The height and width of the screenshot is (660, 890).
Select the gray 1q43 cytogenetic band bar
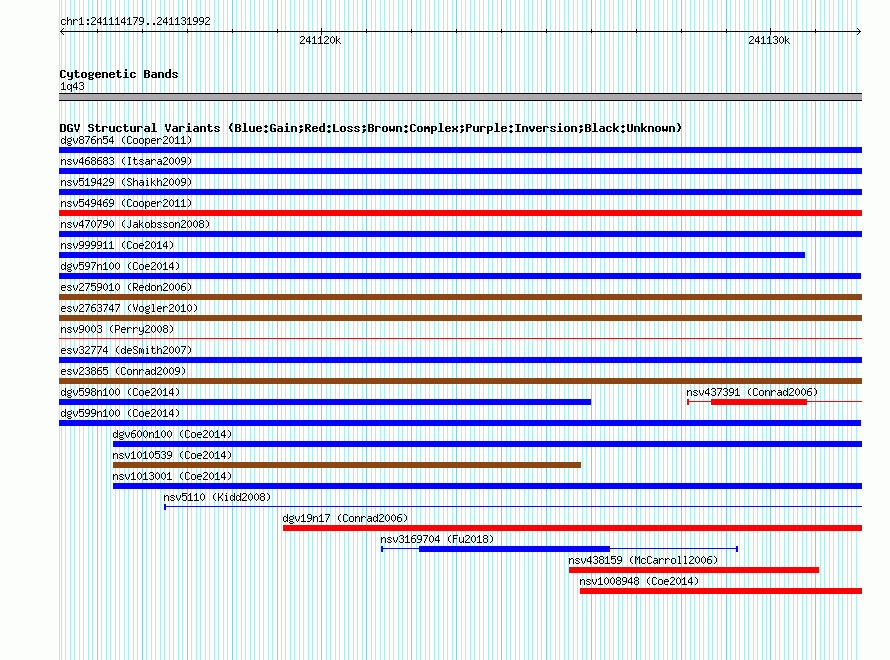(460, 97)
